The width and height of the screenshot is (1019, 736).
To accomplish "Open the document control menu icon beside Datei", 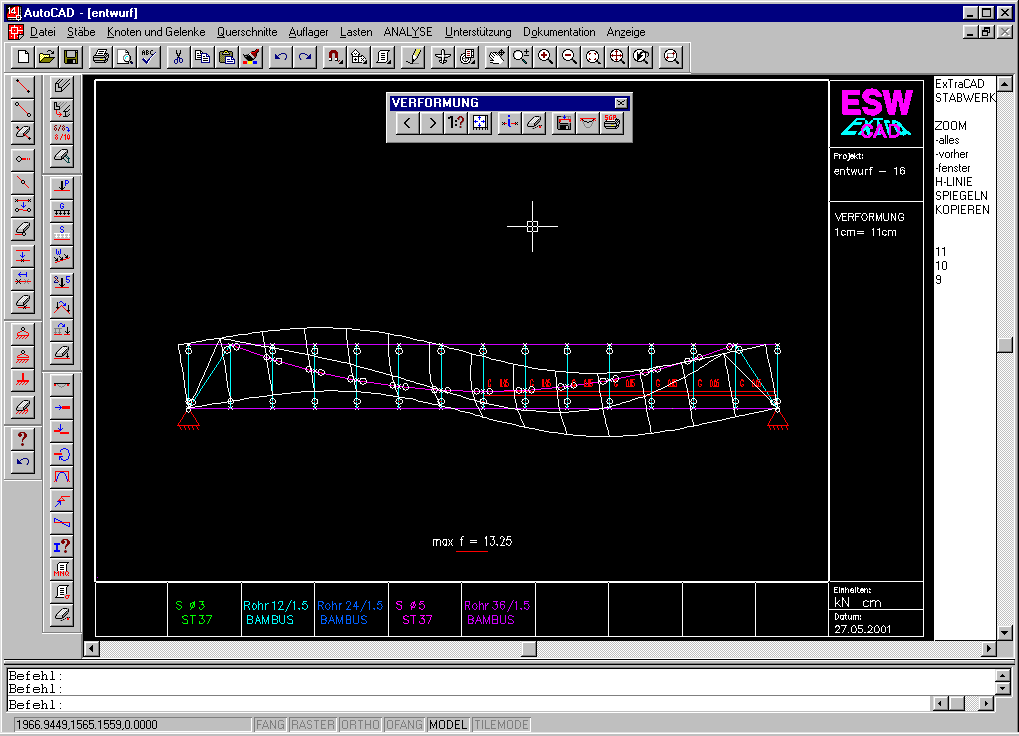I will 16,32.
